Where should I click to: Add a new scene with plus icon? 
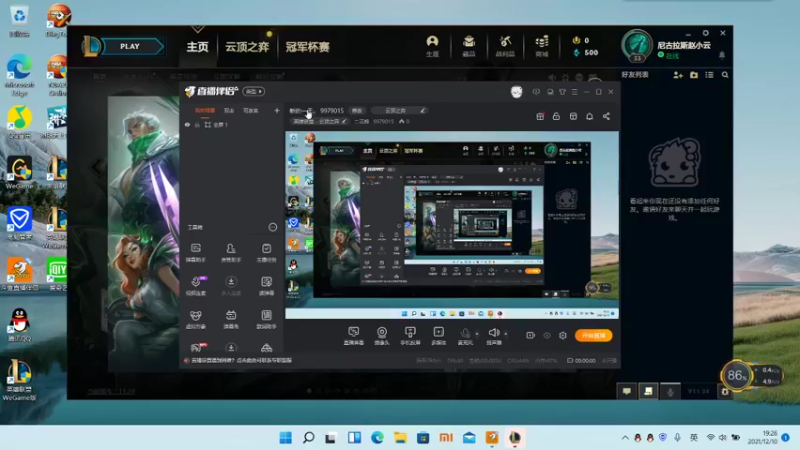[x=277, y=110]
